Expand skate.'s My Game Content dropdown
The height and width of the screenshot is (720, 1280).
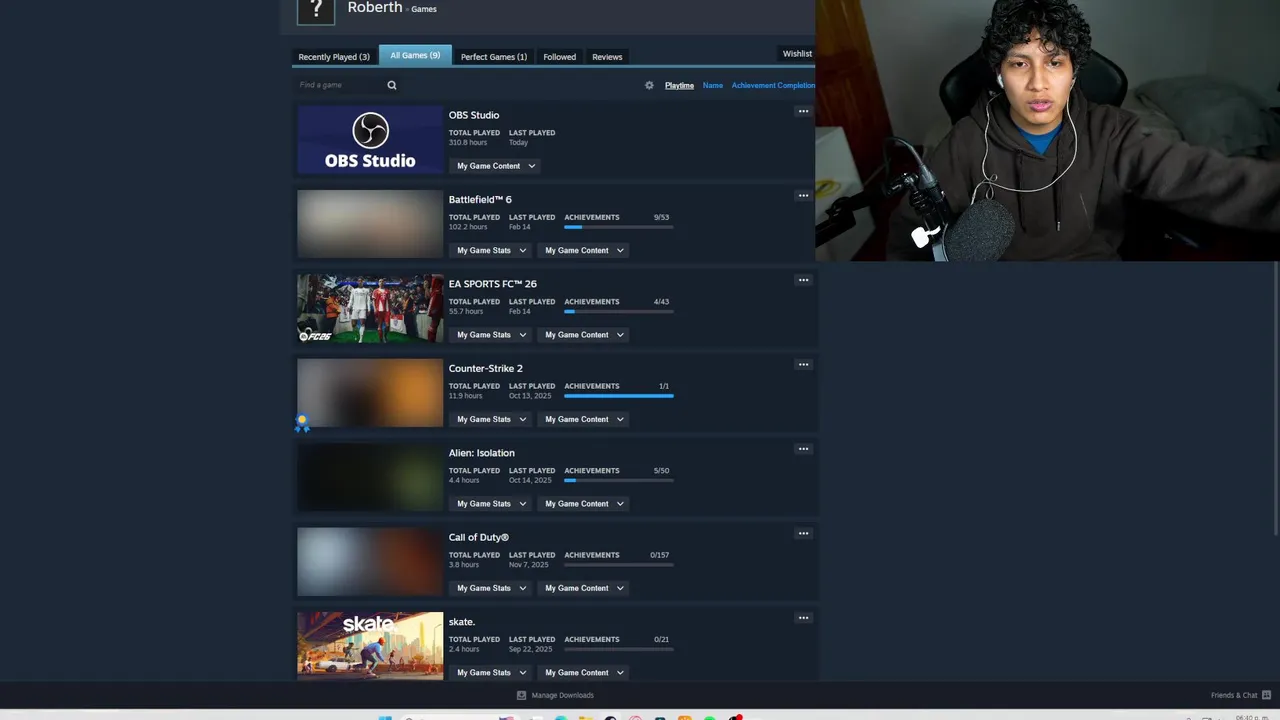click(x=583, y=673)
